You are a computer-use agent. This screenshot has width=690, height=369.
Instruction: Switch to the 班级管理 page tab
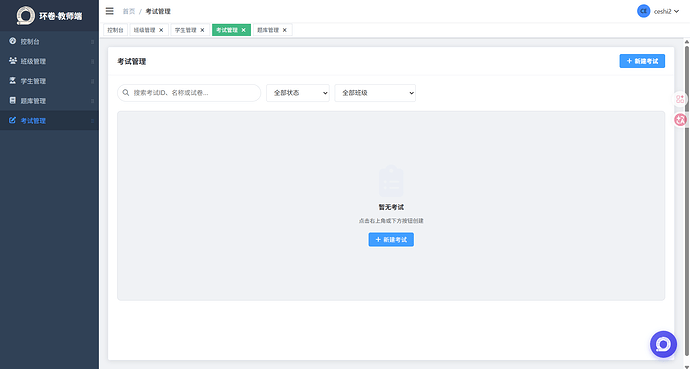[x=144, y=30]
